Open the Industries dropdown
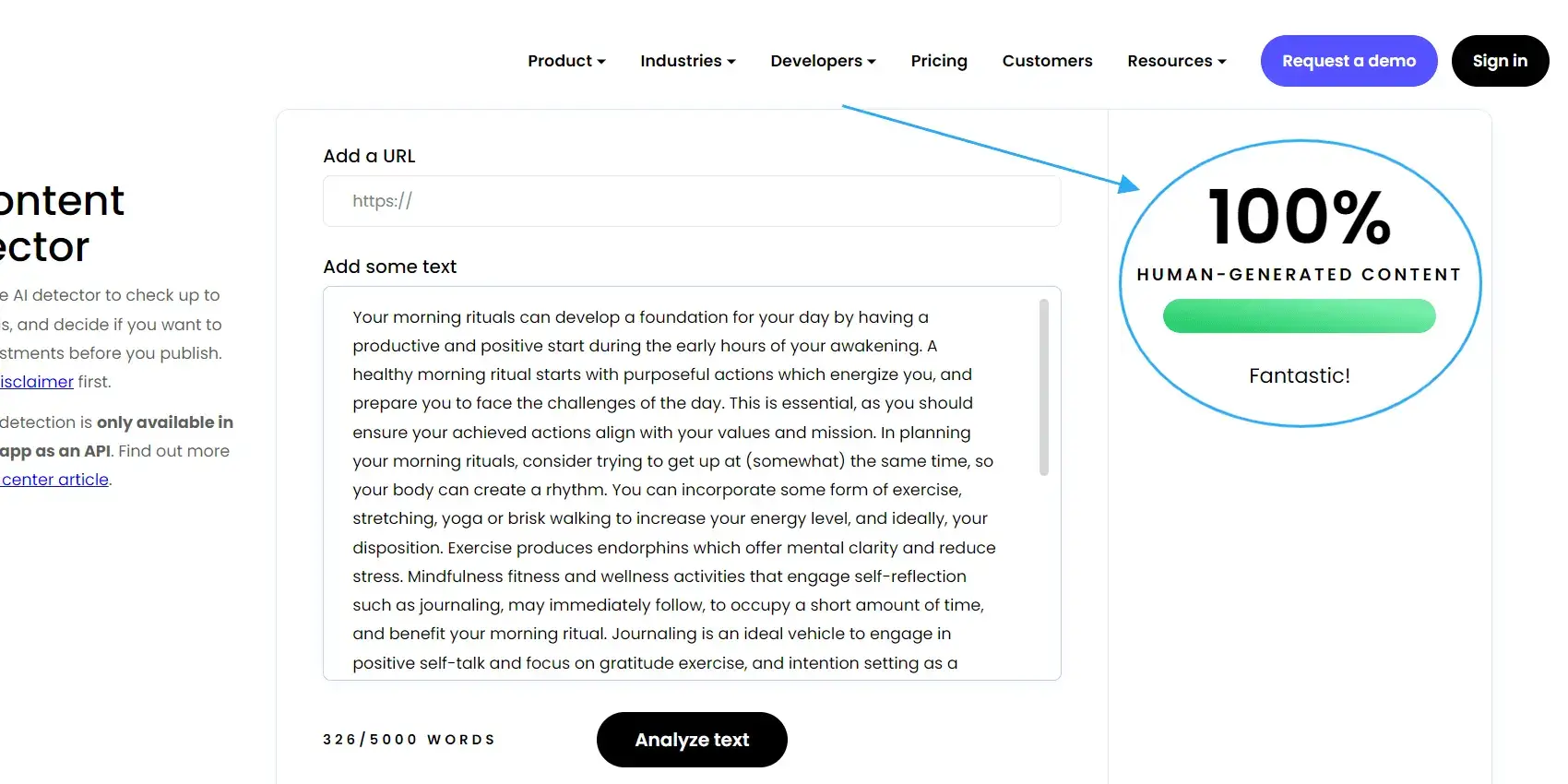Viewport: 1568px width, 784px height. click(x=687, y=61)
